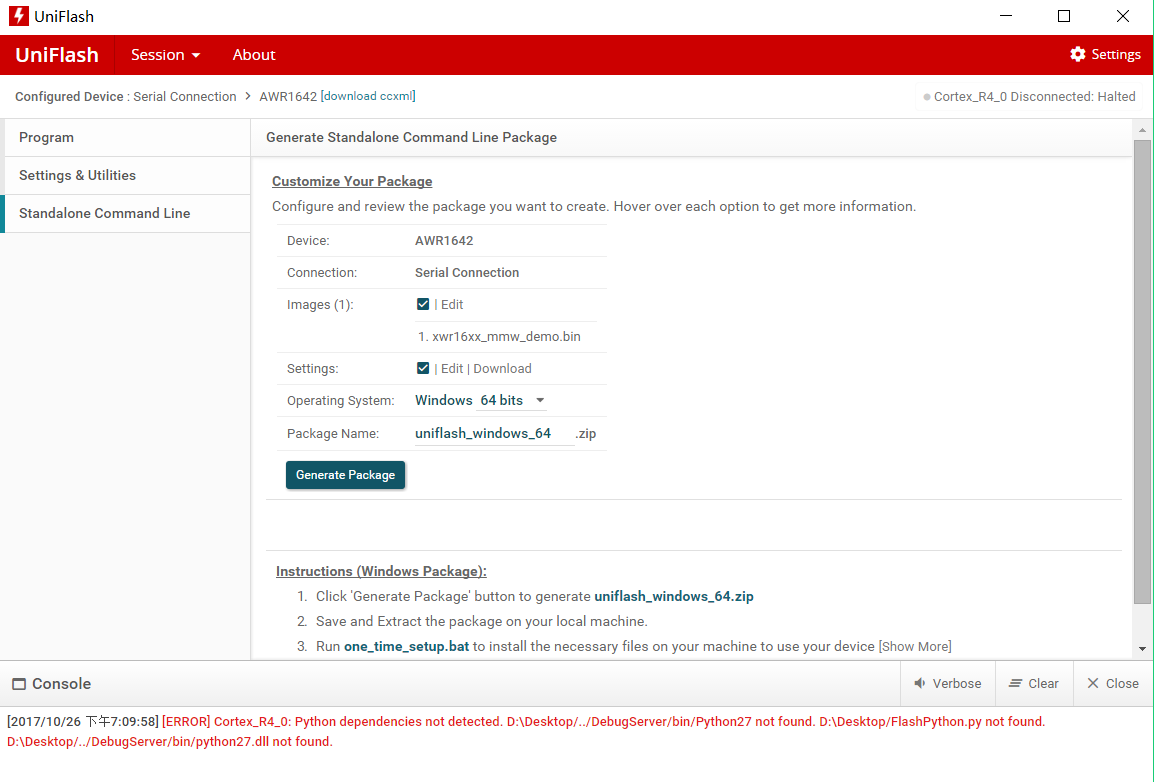Minimize the UniFlash window

pos(1006,15)
